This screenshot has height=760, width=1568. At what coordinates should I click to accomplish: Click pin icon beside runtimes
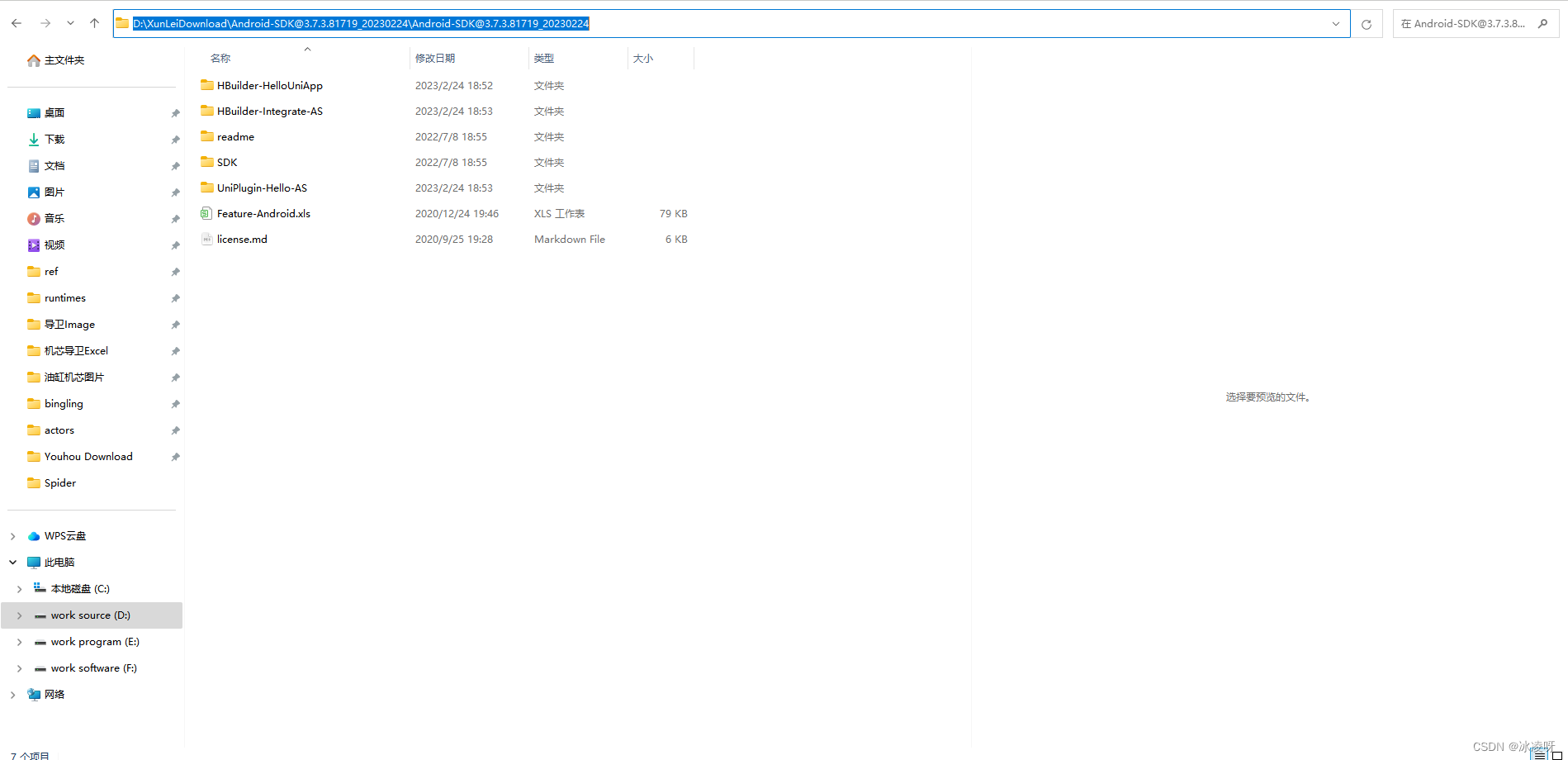click(x=175, y=298)
